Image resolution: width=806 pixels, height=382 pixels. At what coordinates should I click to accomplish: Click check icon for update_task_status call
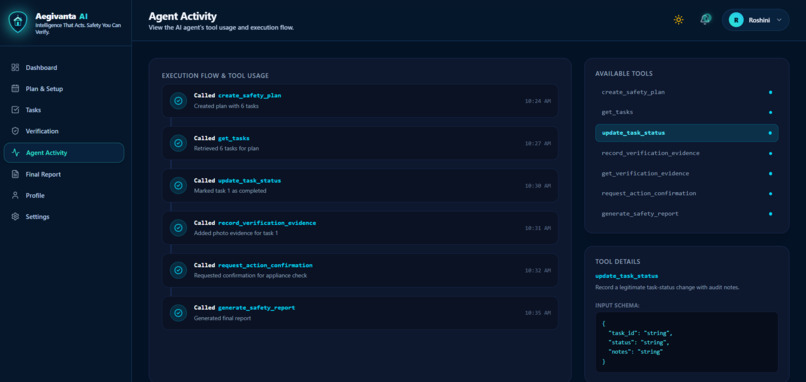click(178, 186)
